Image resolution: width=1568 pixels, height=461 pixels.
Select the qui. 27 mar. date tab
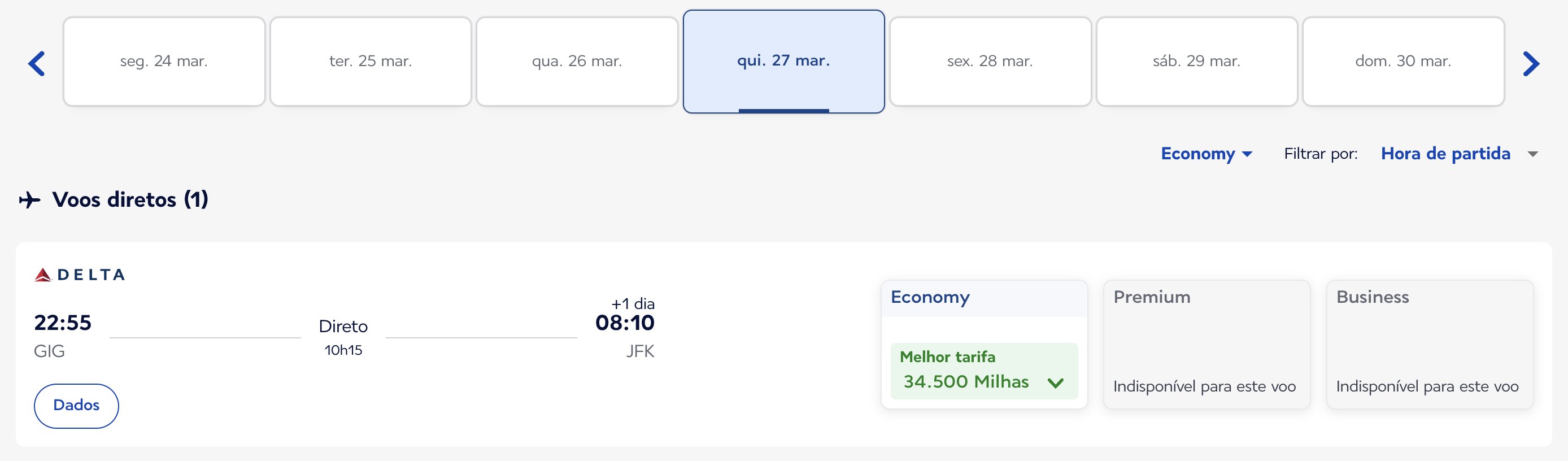(784, 62)
